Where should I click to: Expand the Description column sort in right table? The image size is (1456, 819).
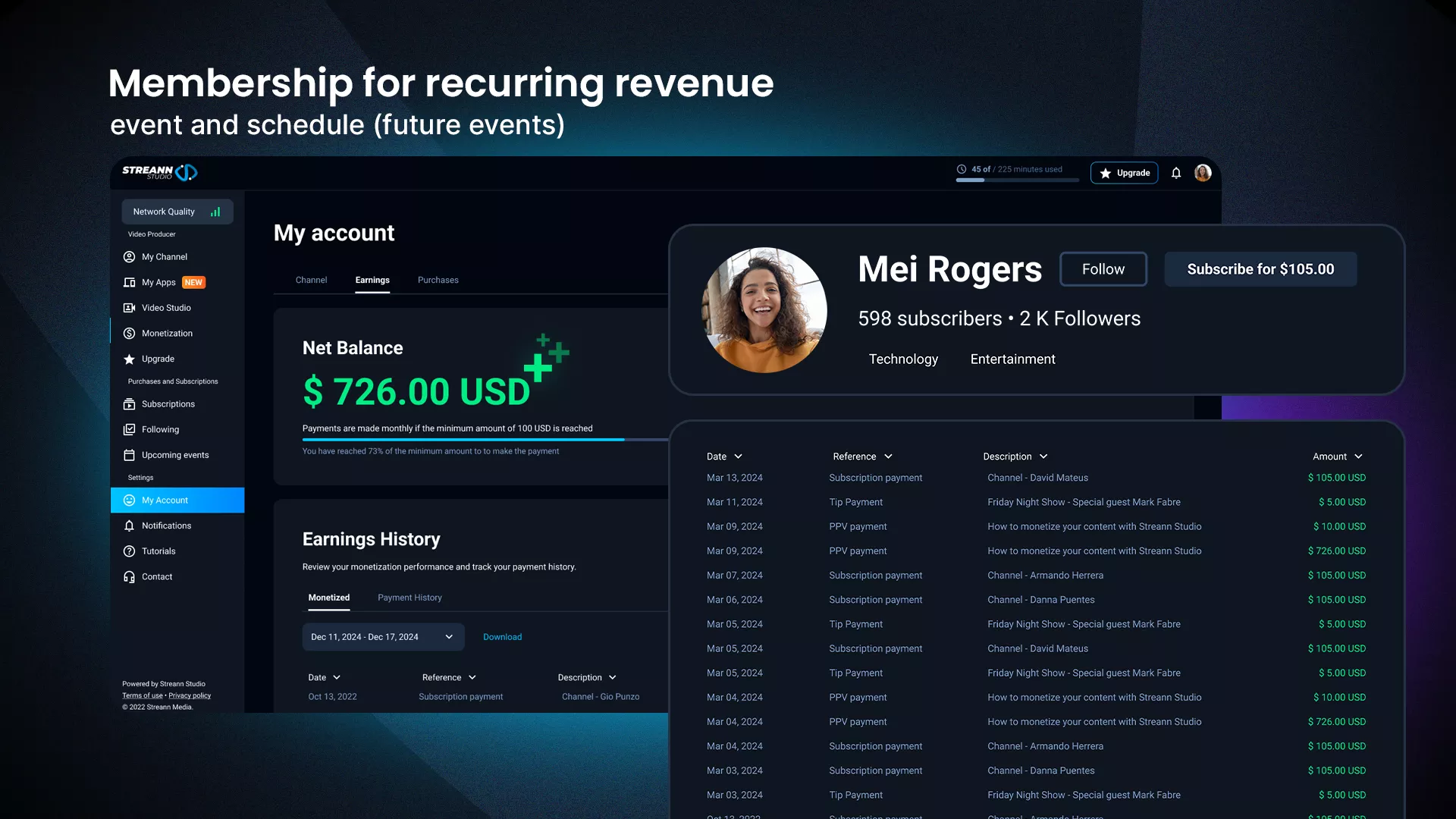click(x=1043, y=457)
